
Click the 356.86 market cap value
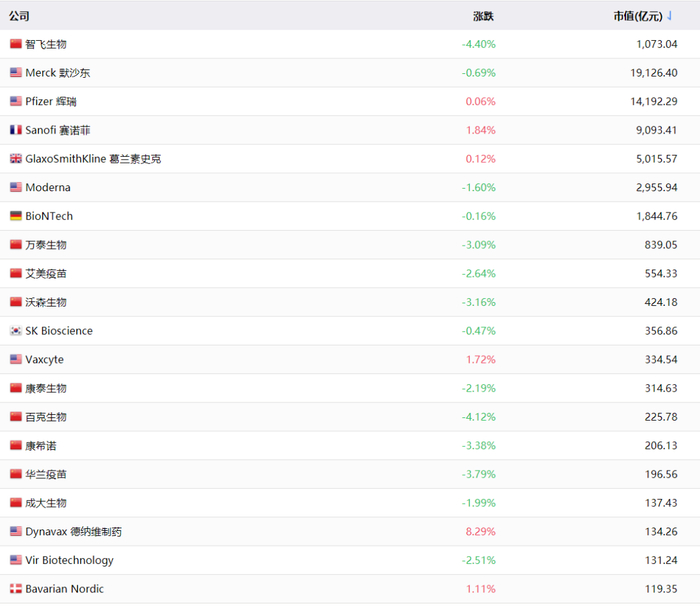click(x=661, y=330)
